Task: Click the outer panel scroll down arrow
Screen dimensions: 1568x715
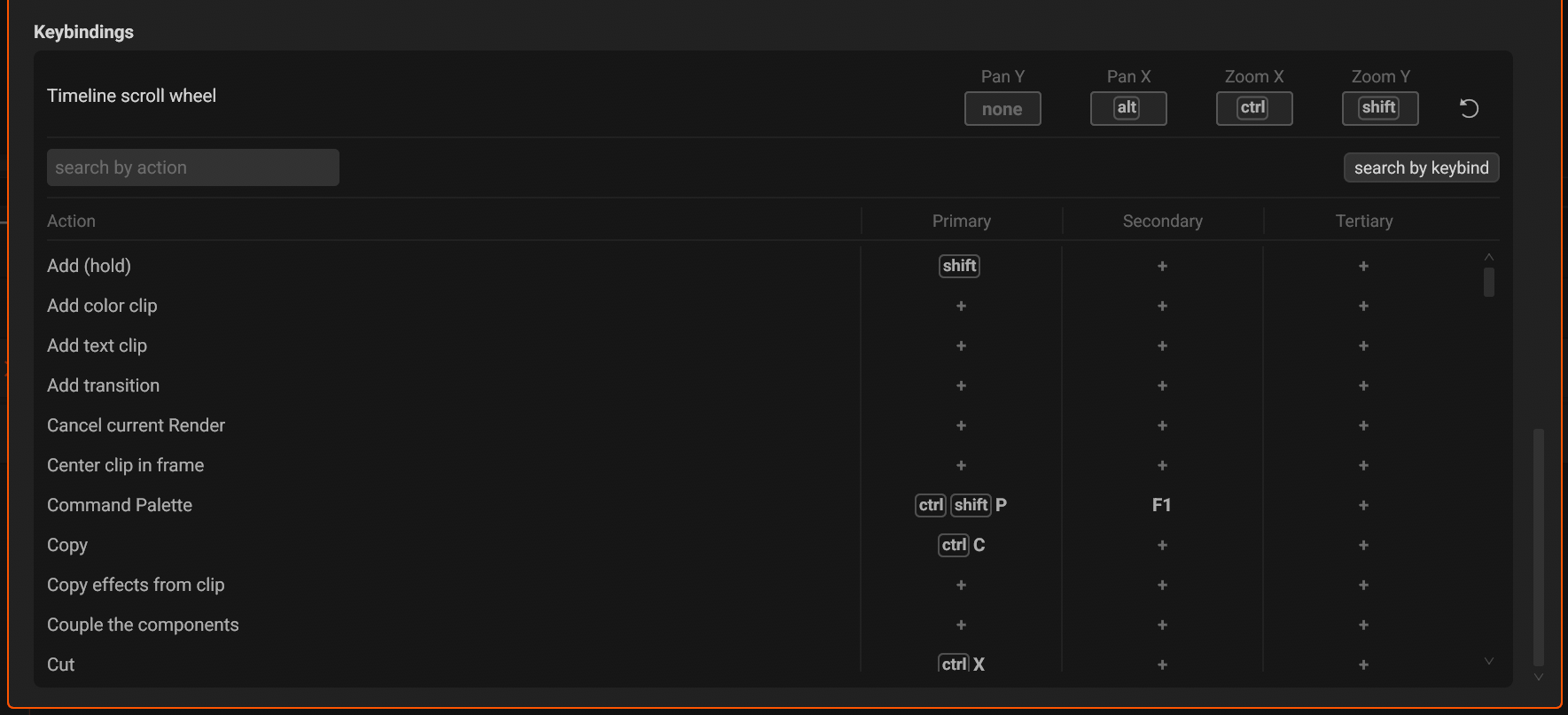Action: coord(1539,677)
